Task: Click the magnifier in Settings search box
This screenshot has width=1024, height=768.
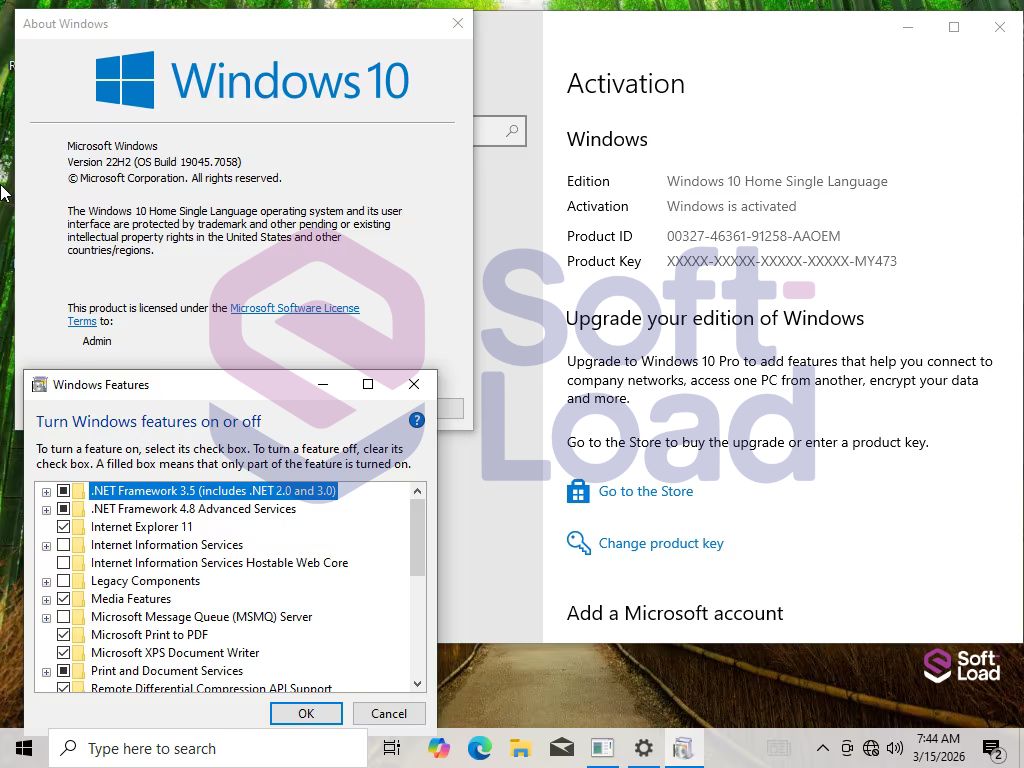Action: tap(512, 131)
